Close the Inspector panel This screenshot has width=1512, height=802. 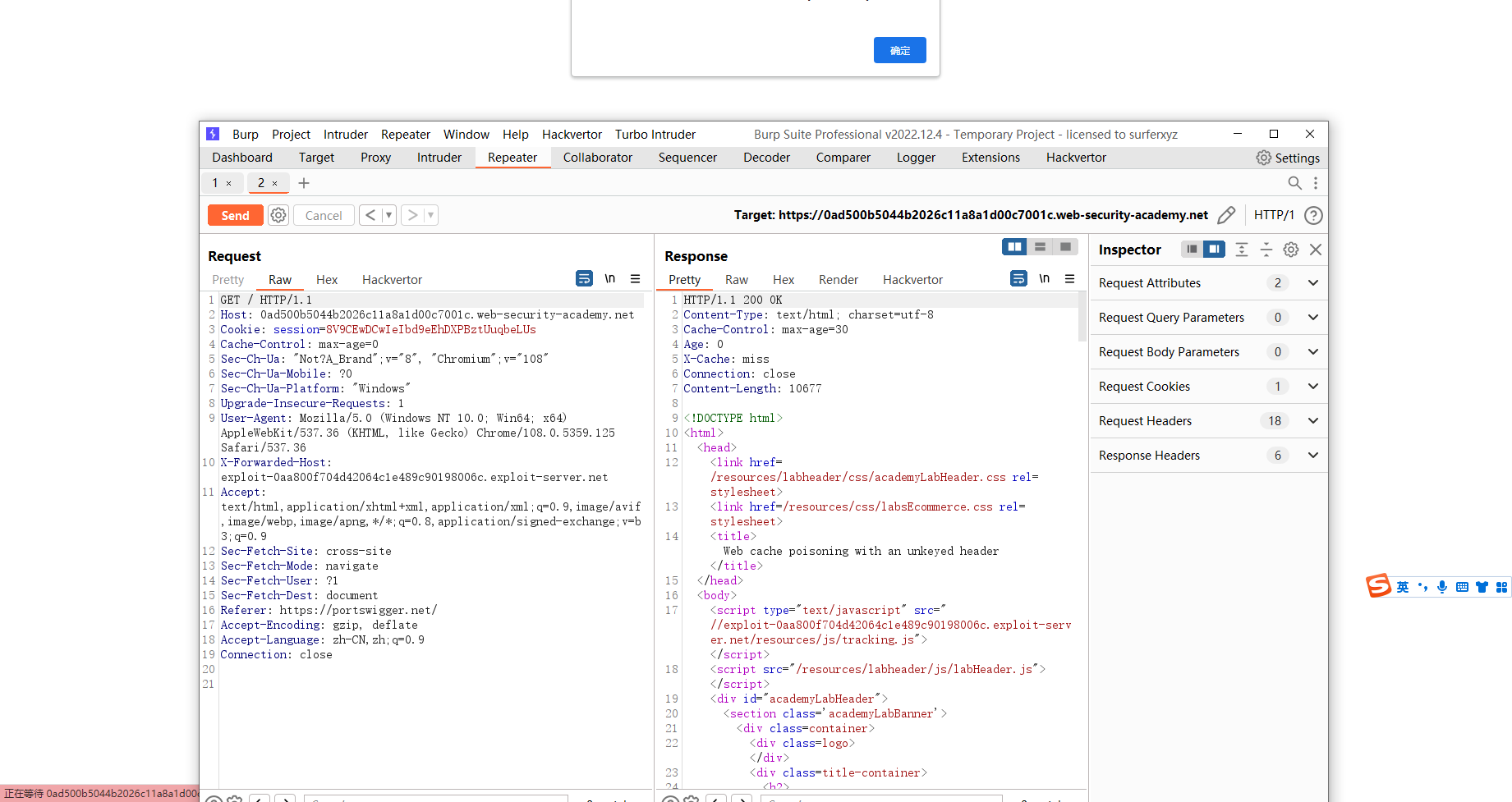(x=1316, y=250)
